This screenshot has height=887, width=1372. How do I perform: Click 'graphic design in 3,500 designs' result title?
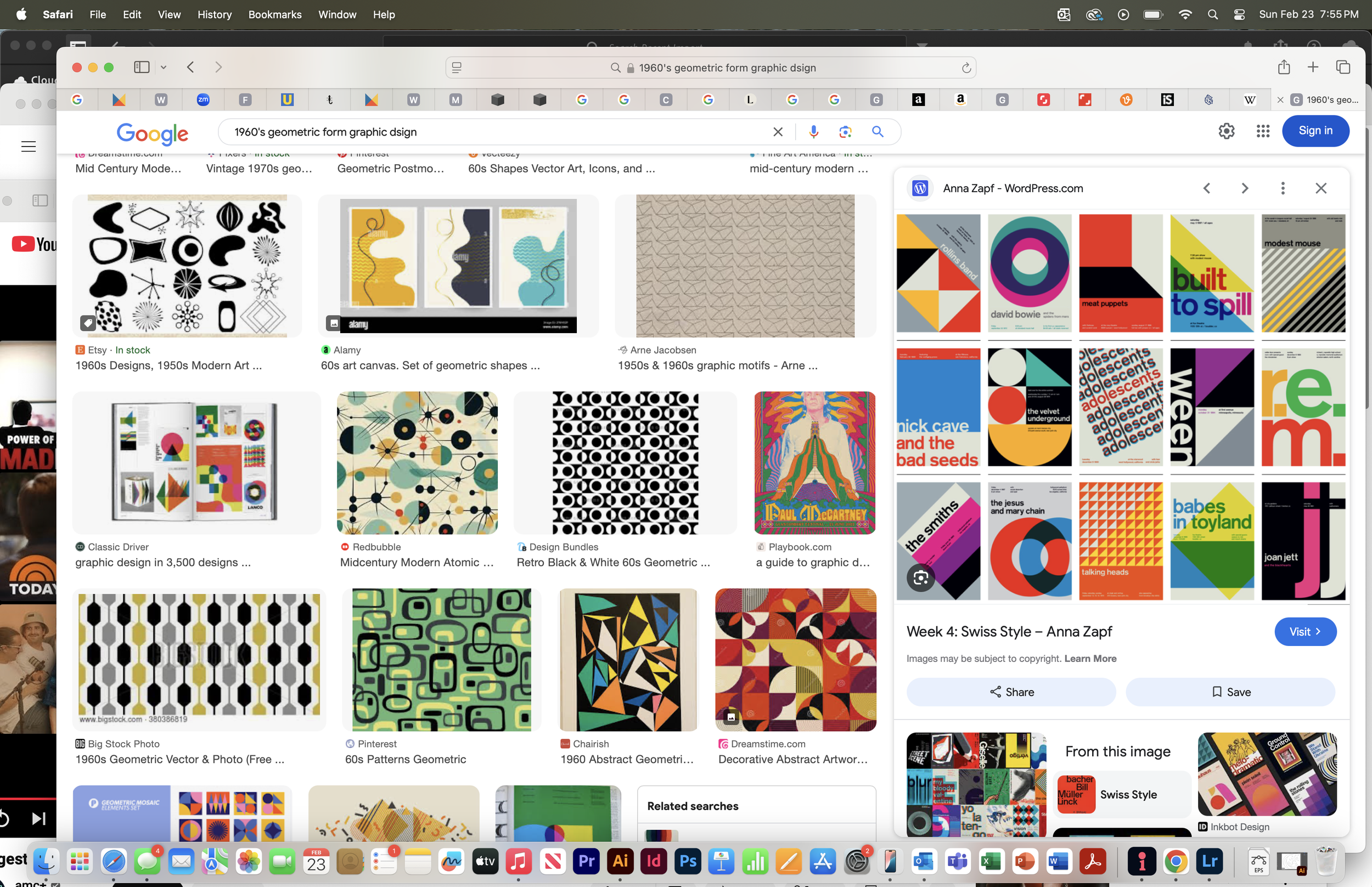coord(163,562)
